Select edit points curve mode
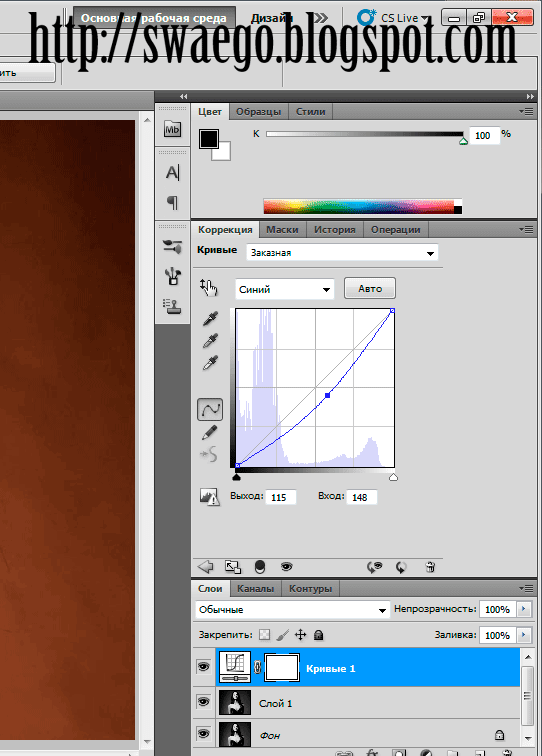 point(210,409)
